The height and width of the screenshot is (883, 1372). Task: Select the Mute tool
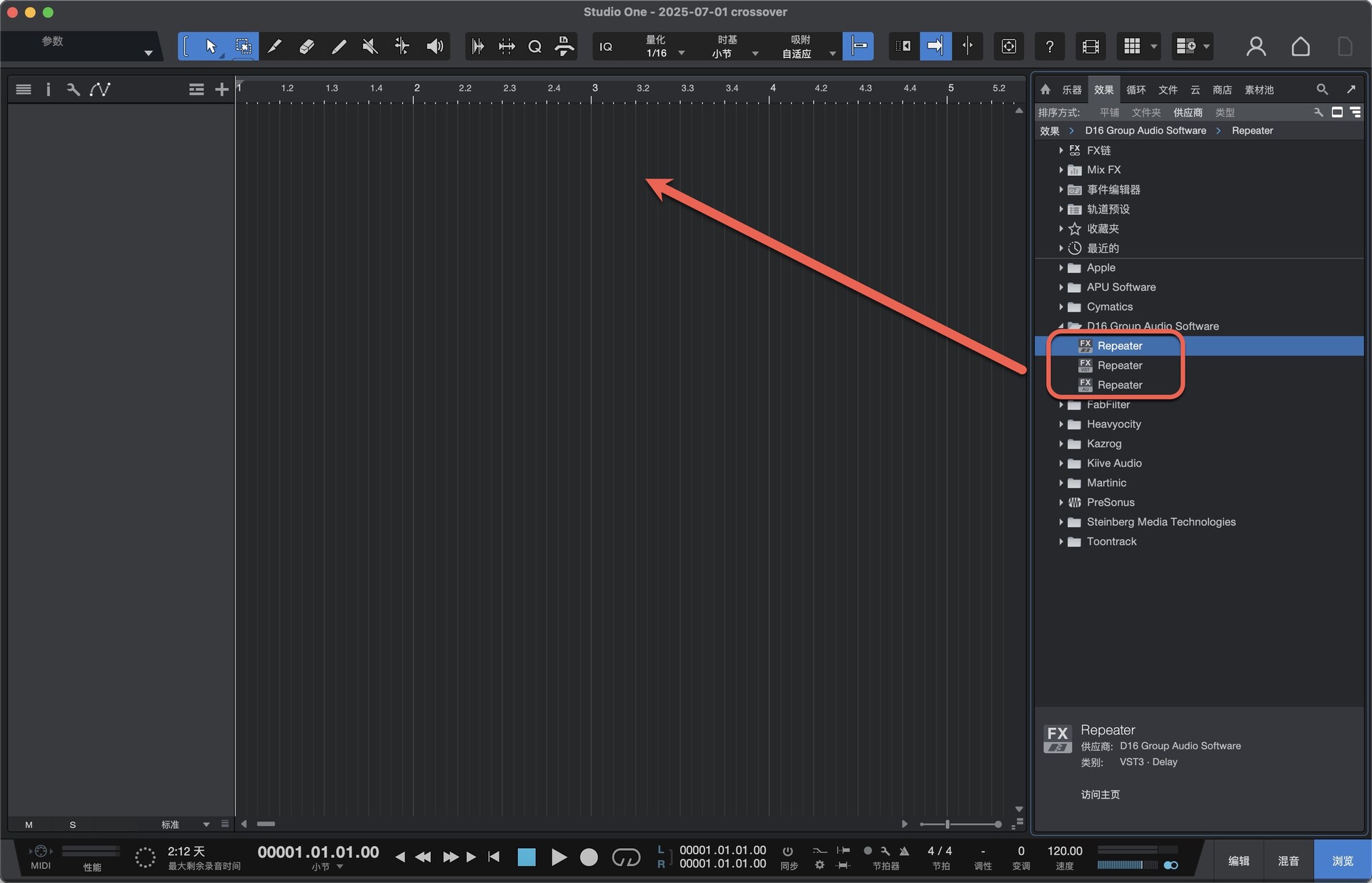tap(370, 46)
